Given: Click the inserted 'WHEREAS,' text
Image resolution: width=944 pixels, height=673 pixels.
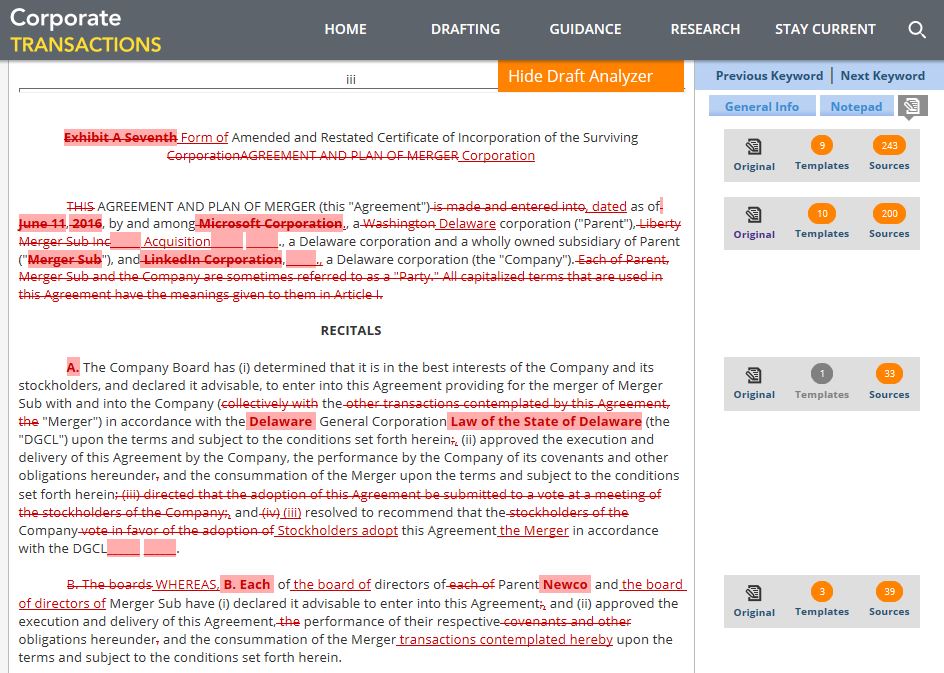Looking at the screenshot, I should tap(187, 585).
